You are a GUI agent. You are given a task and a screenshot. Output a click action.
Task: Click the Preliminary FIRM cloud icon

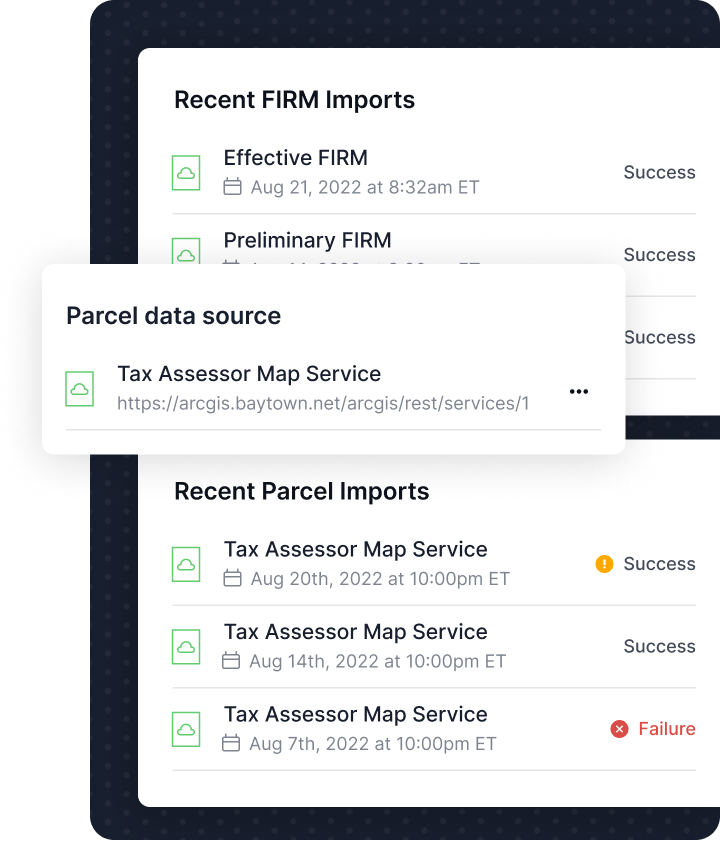pos(185,253)
